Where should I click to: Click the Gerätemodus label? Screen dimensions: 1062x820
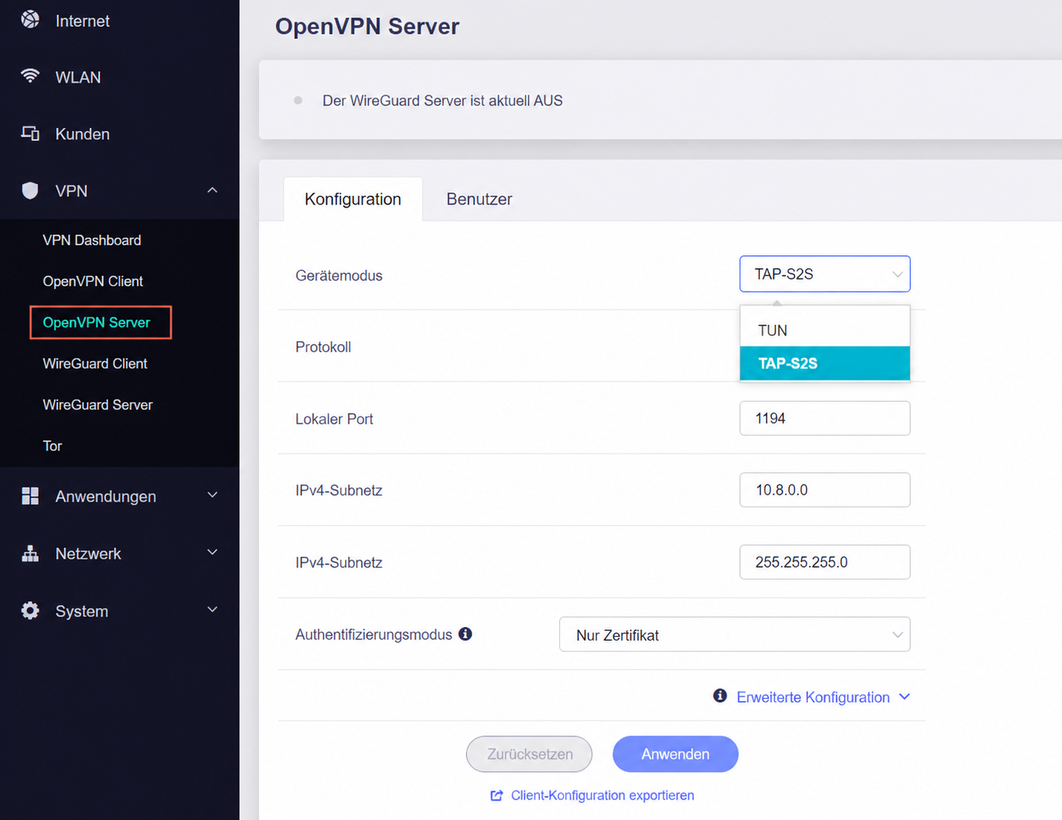coord(339,276)
